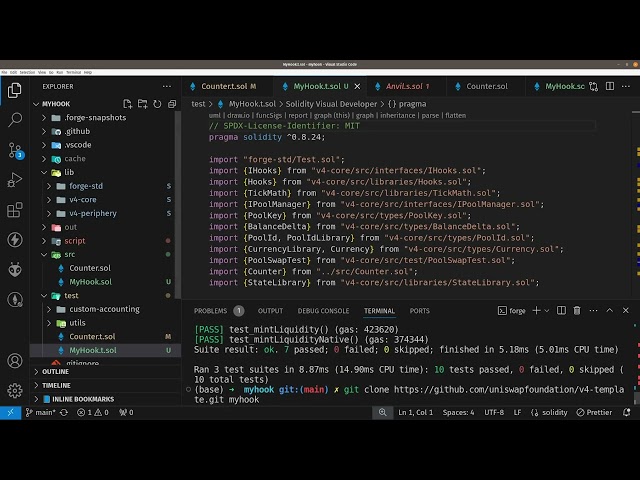Click the compare changes editor icon
The width and height of the screenshot is (640, 480).
593,87
